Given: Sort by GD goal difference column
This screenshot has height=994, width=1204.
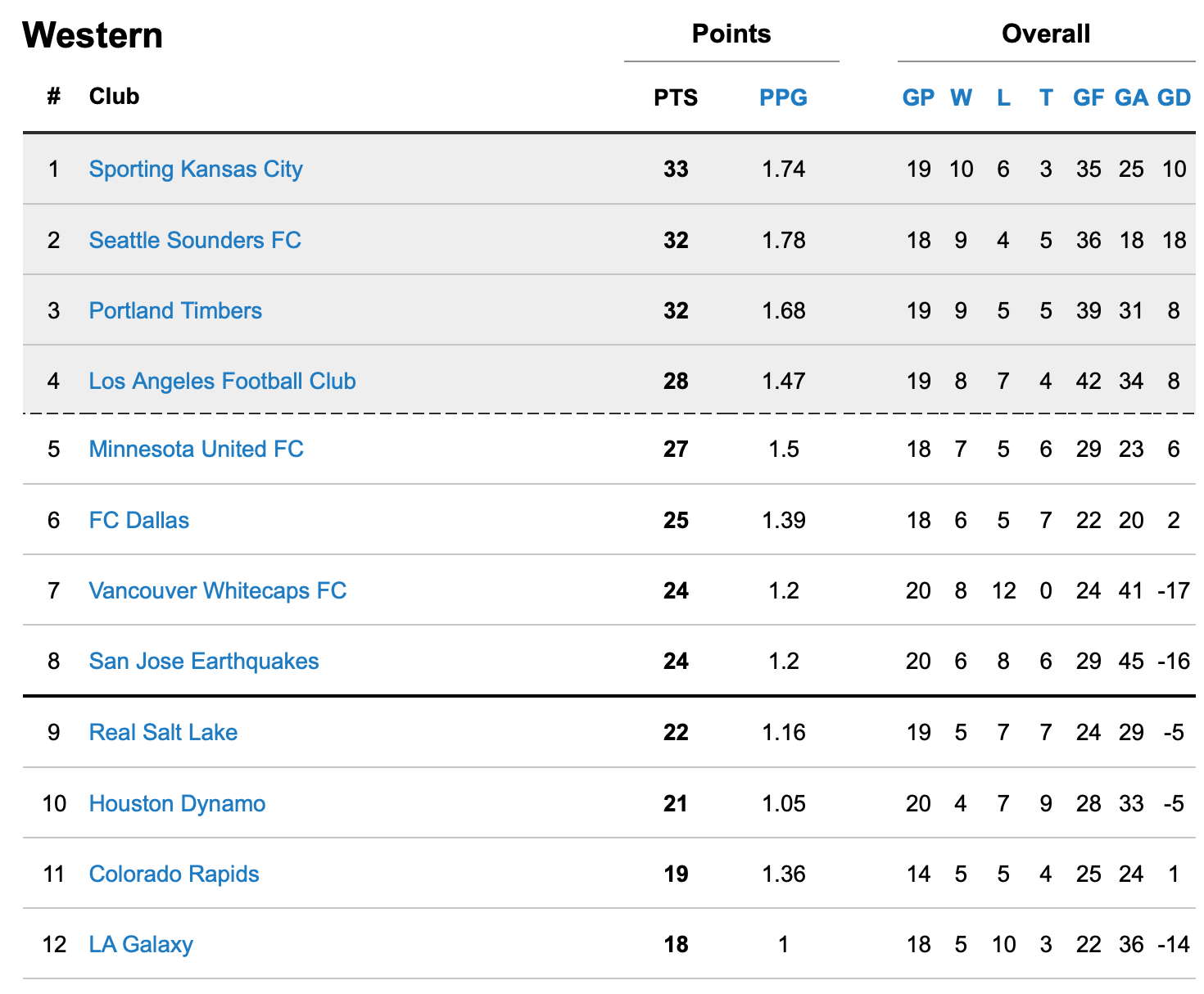Looking at the screenshot, I should [x=1174, y=97].
